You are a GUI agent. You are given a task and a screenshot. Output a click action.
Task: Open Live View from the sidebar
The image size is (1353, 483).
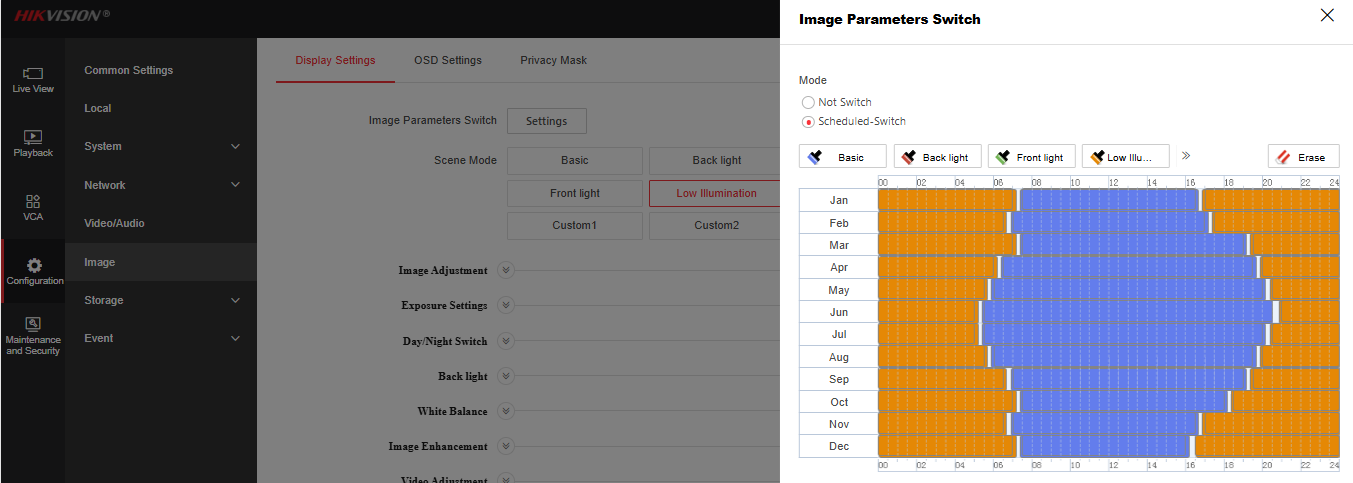tap(32, 79)
